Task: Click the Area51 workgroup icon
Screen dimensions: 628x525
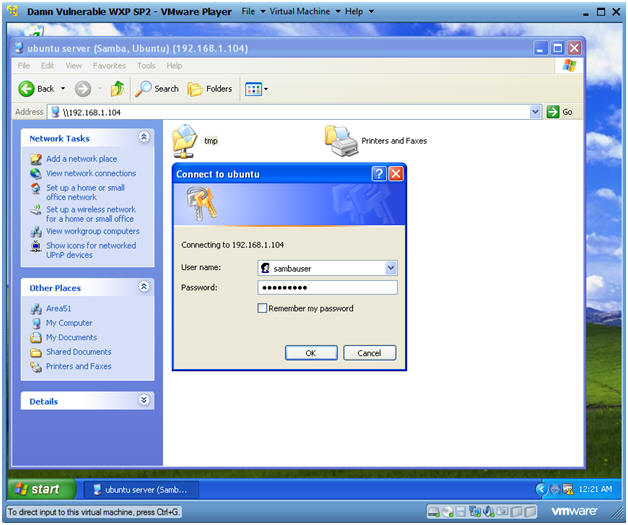Action: [x=36, y=308]
